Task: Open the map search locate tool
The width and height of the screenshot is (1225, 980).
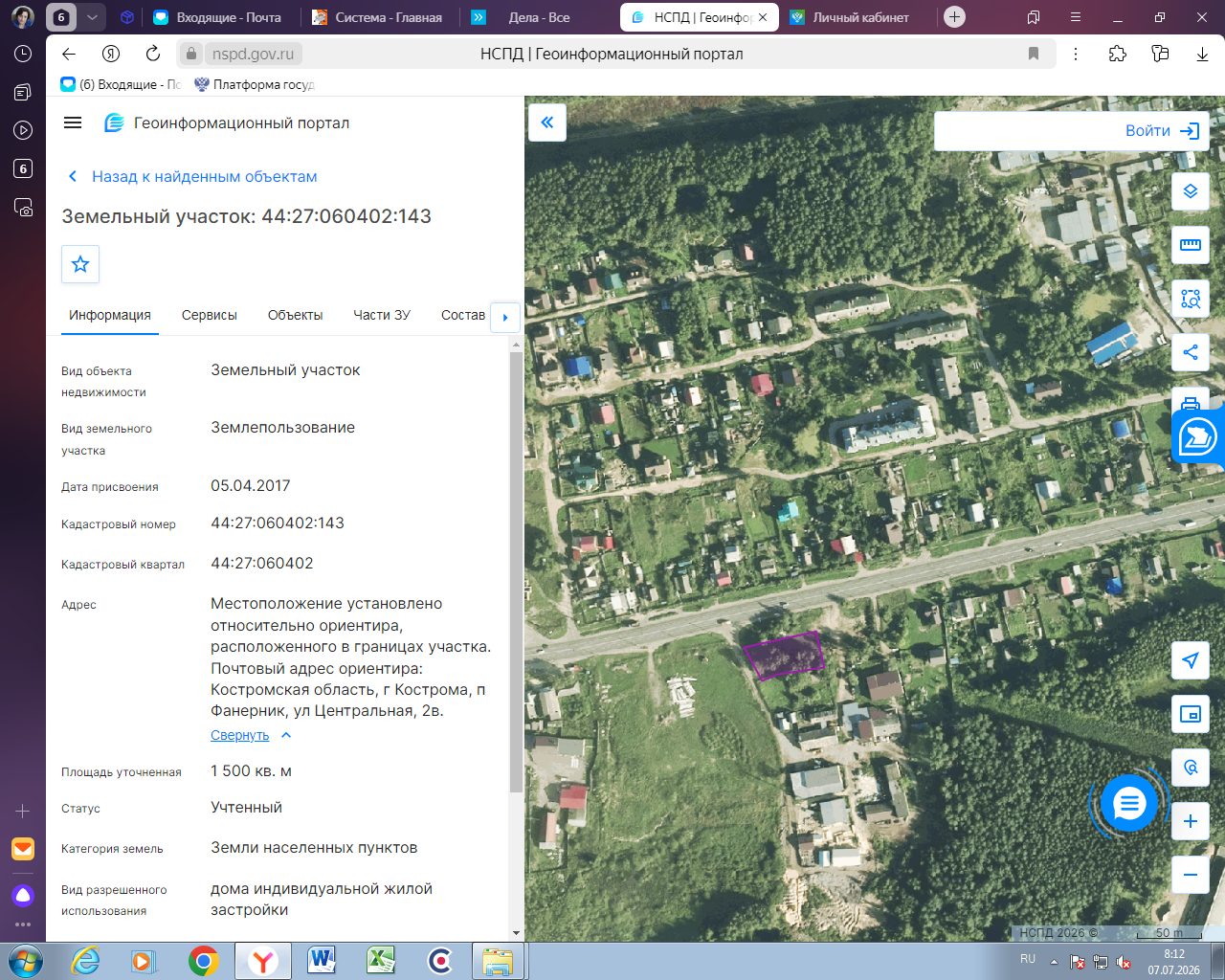Action: pyautogui.click(x=1191, y=768)
